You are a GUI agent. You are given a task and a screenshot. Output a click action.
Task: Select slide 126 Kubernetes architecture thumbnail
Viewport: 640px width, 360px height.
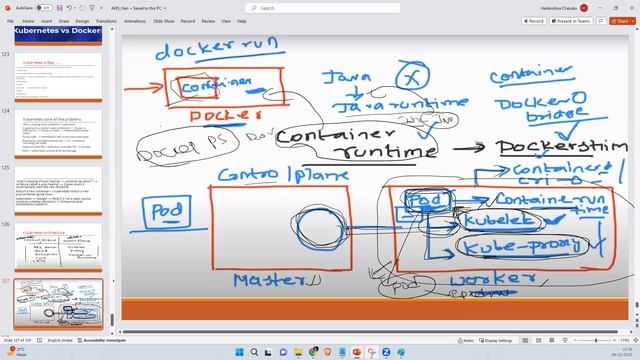[58, 247]
